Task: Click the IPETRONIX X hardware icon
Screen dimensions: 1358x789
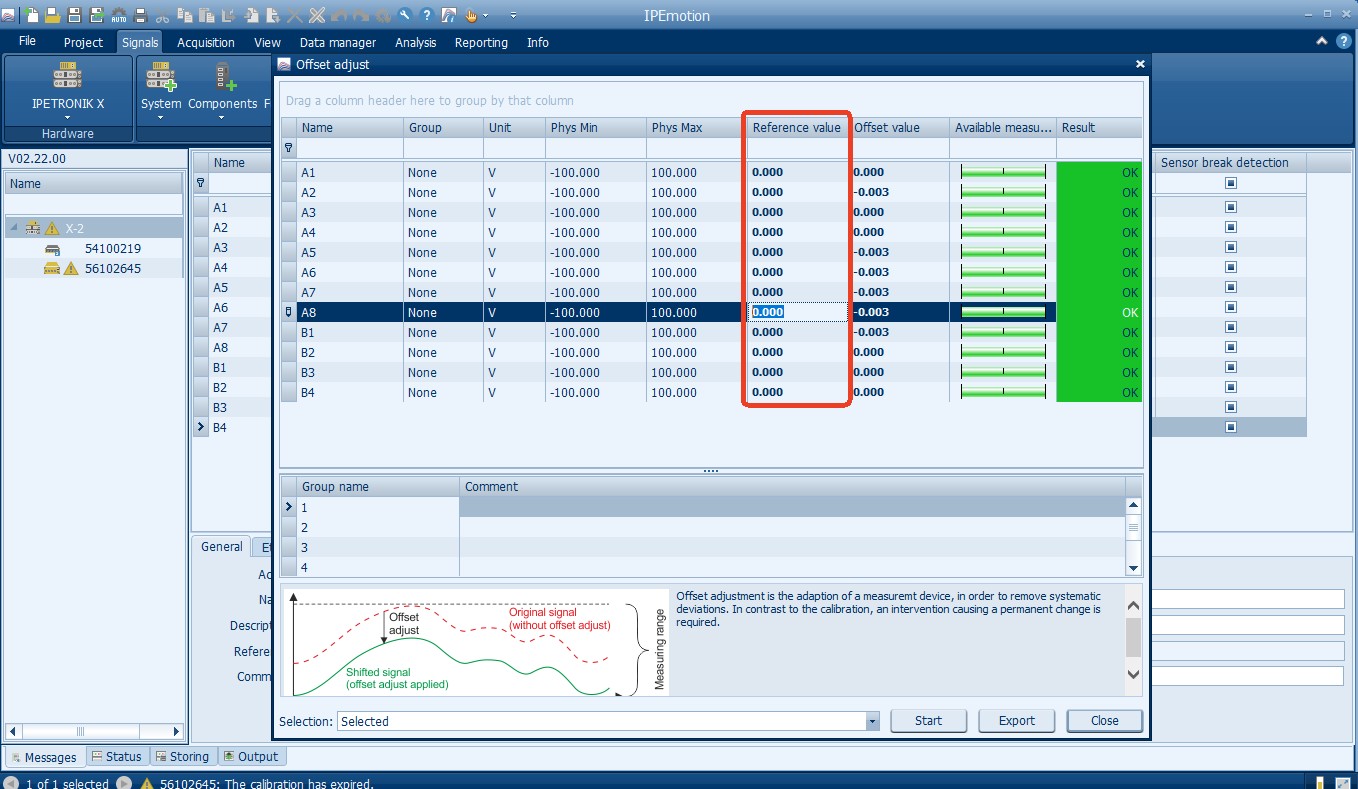Action: tap(67, 76)
